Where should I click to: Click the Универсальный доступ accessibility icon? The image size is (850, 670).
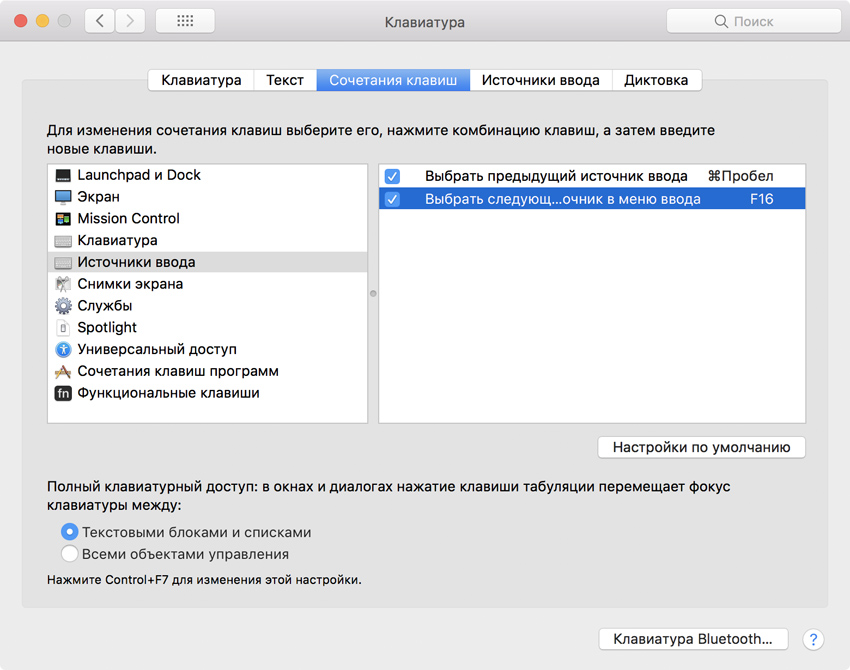(x=63, y=350)
